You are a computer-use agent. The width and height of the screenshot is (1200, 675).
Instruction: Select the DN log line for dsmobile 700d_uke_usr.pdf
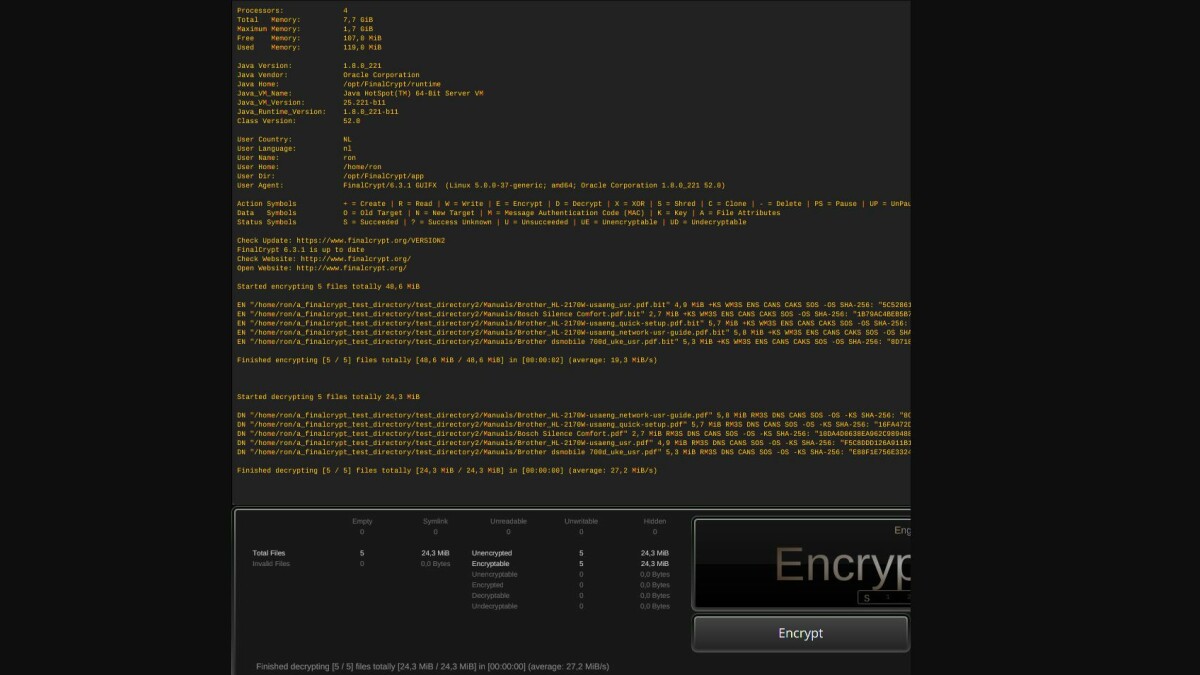coord(573,452)
